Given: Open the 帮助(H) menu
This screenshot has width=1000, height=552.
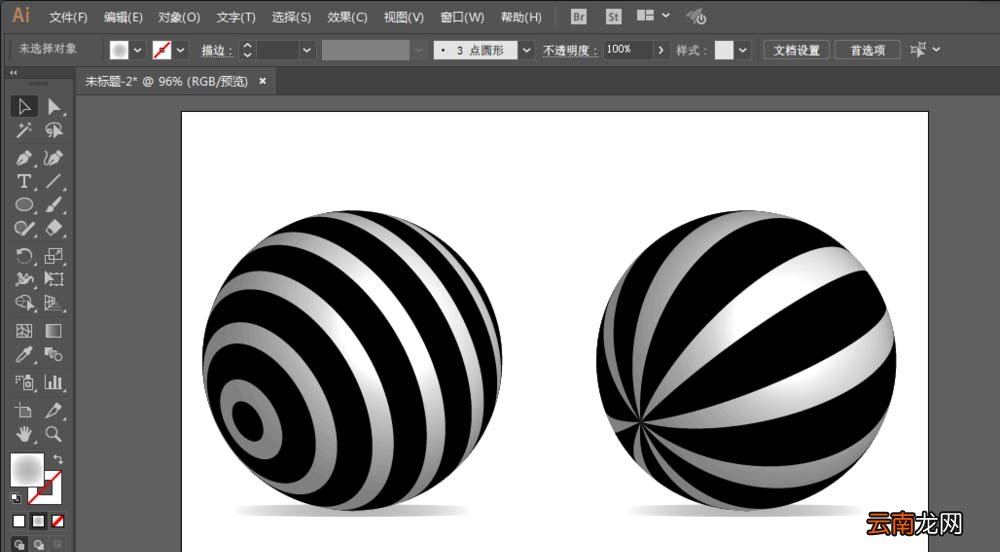Looking at the screenshot, I should click(x=521, y=17).
